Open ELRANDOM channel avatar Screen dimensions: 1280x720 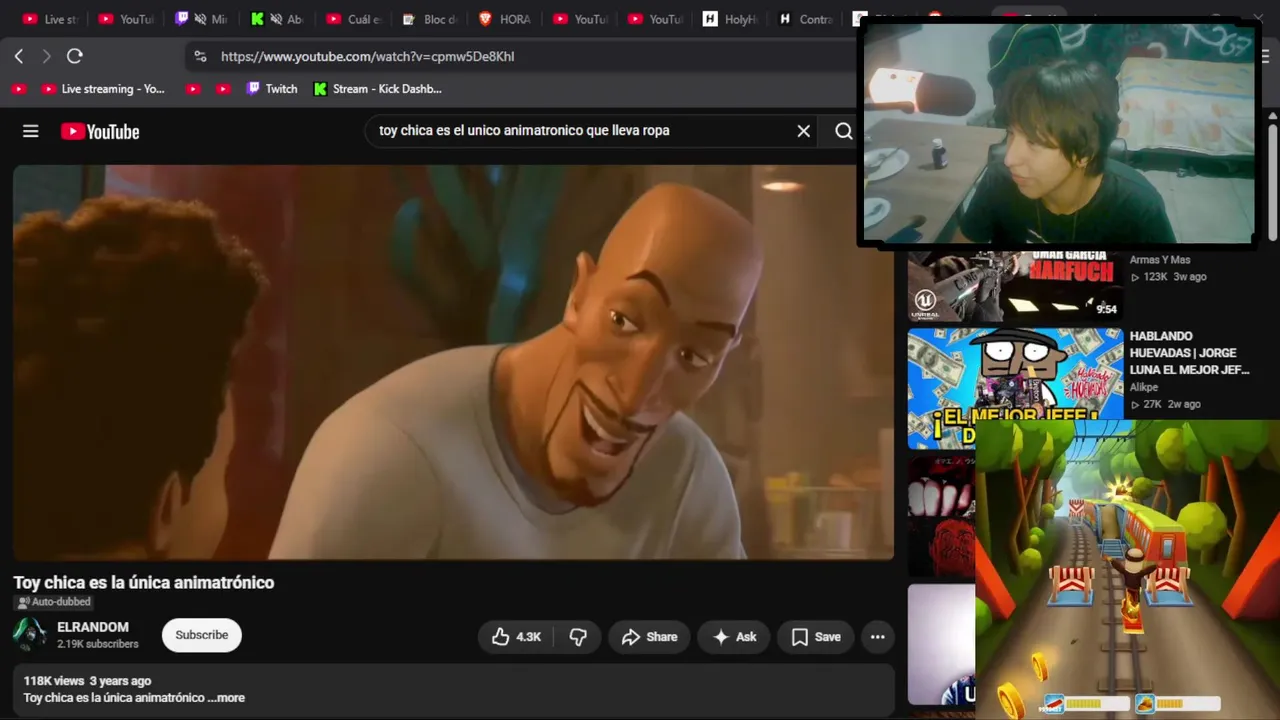[x=30, y=635]
